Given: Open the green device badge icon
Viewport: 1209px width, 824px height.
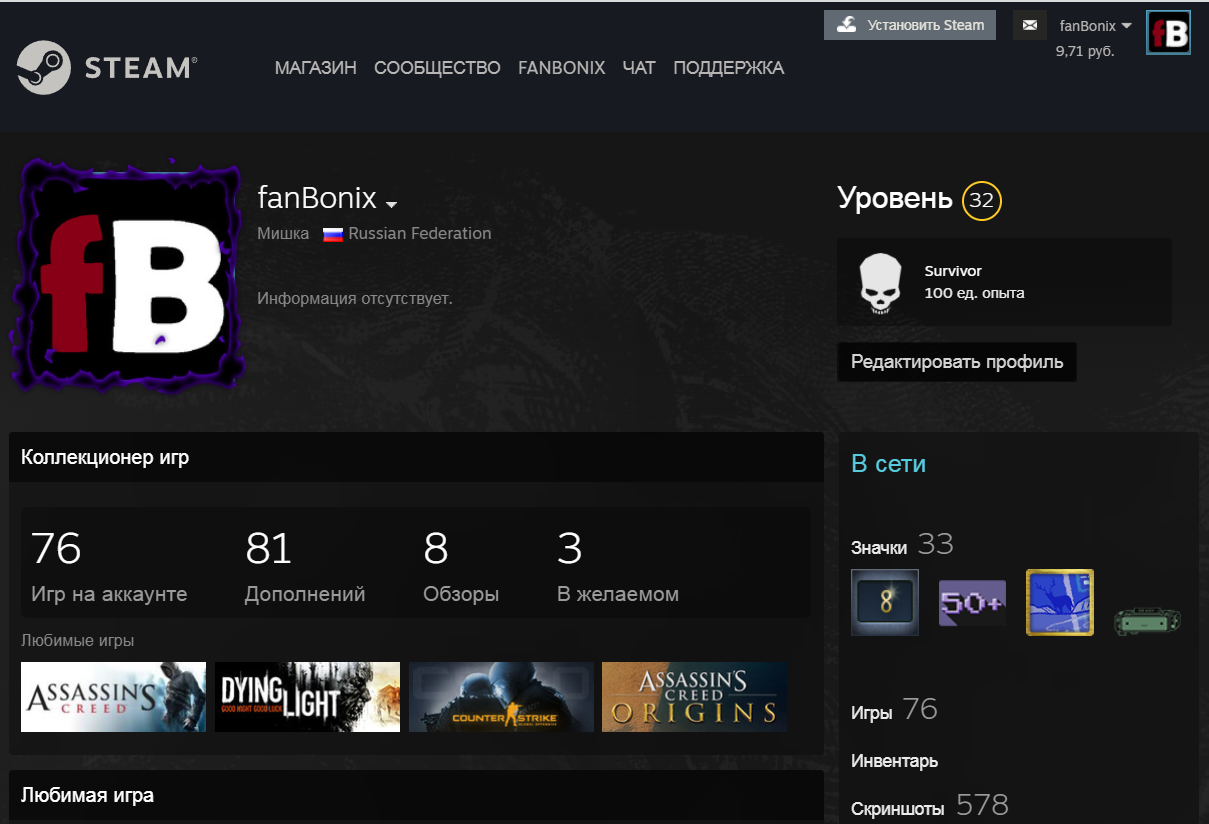Looking at the screenshot, I should point(1147,619).
